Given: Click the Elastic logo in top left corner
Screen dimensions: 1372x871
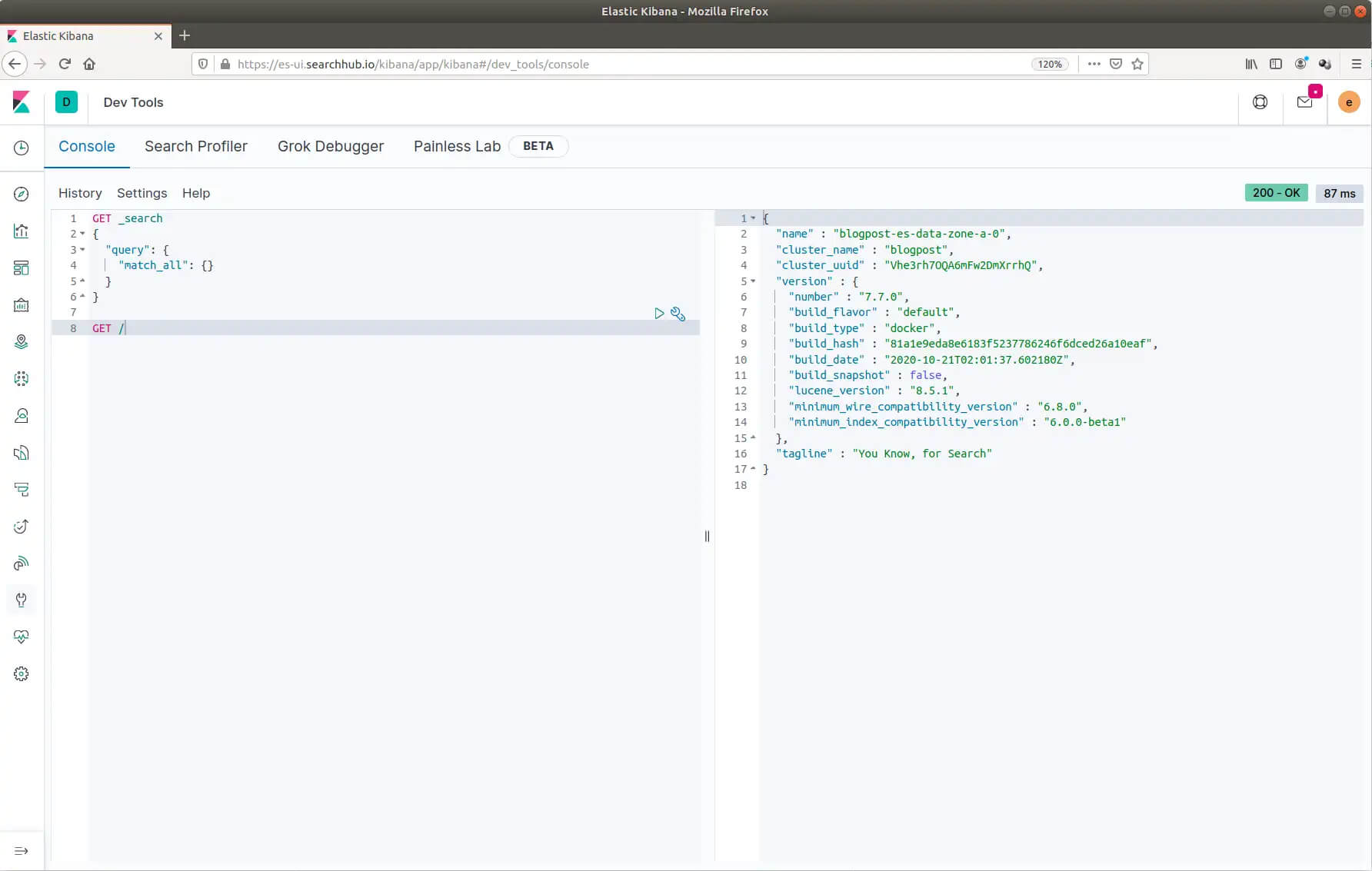Looking at the screenshot, I should pyautogui.click(x=22, y=101).
